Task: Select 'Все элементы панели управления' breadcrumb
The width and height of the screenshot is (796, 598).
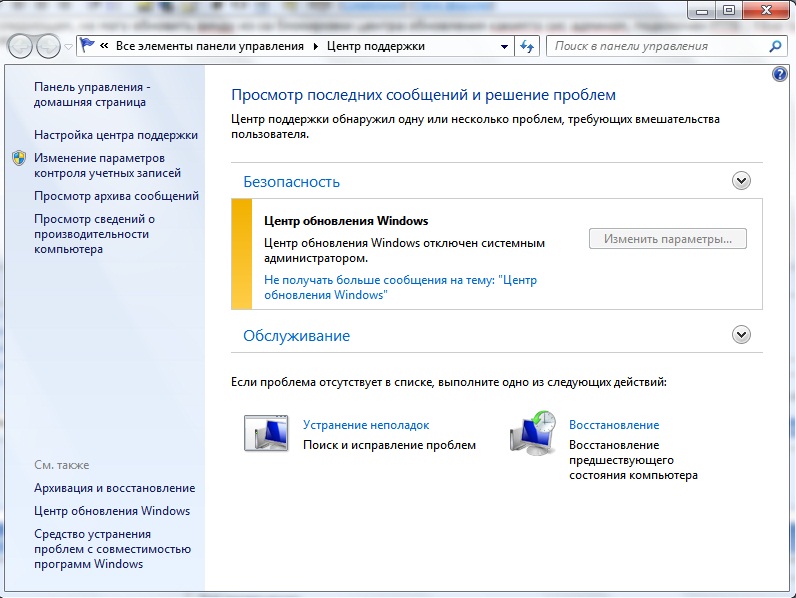Action: coord(210,46)
